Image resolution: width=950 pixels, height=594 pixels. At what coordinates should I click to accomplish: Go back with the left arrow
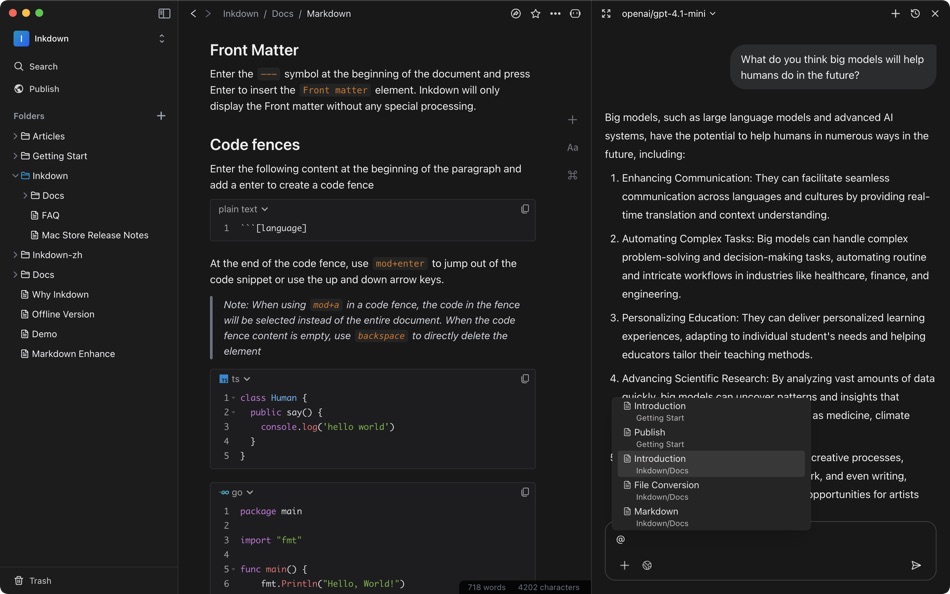[193, 13]
